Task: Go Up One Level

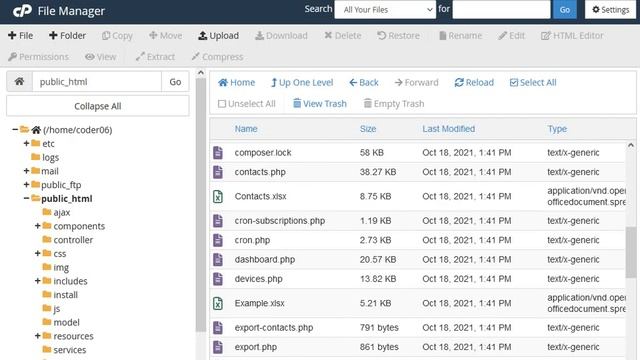Action: (x=302, y=82)
